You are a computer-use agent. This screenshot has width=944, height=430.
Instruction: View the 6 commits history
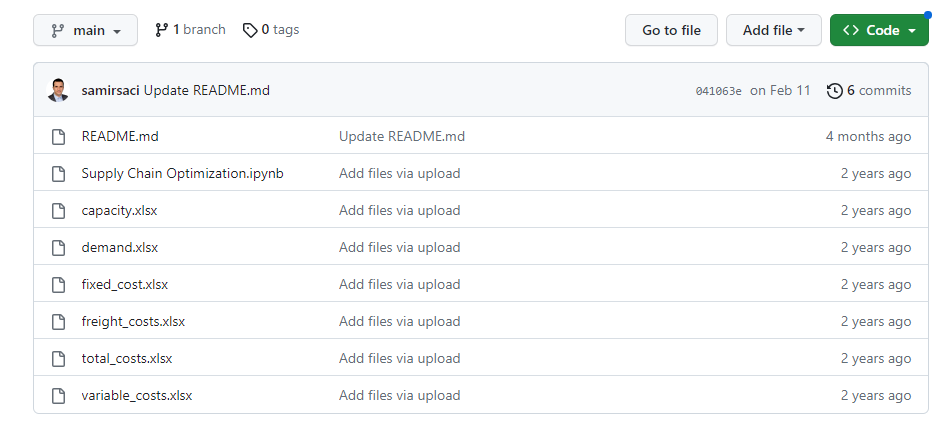click(878, 90)
